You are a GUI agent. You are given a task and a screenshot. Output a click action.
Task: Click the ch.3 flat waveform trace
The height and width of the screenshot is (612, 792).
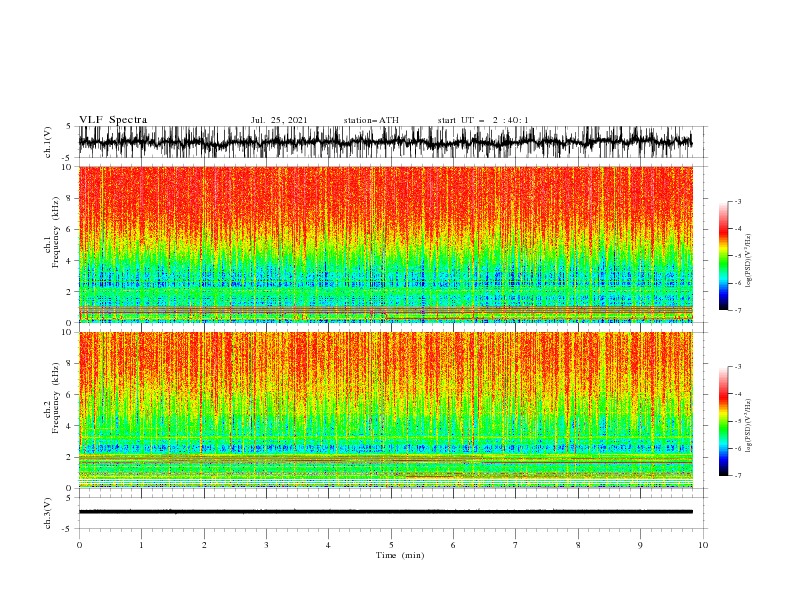coord(385,512)
